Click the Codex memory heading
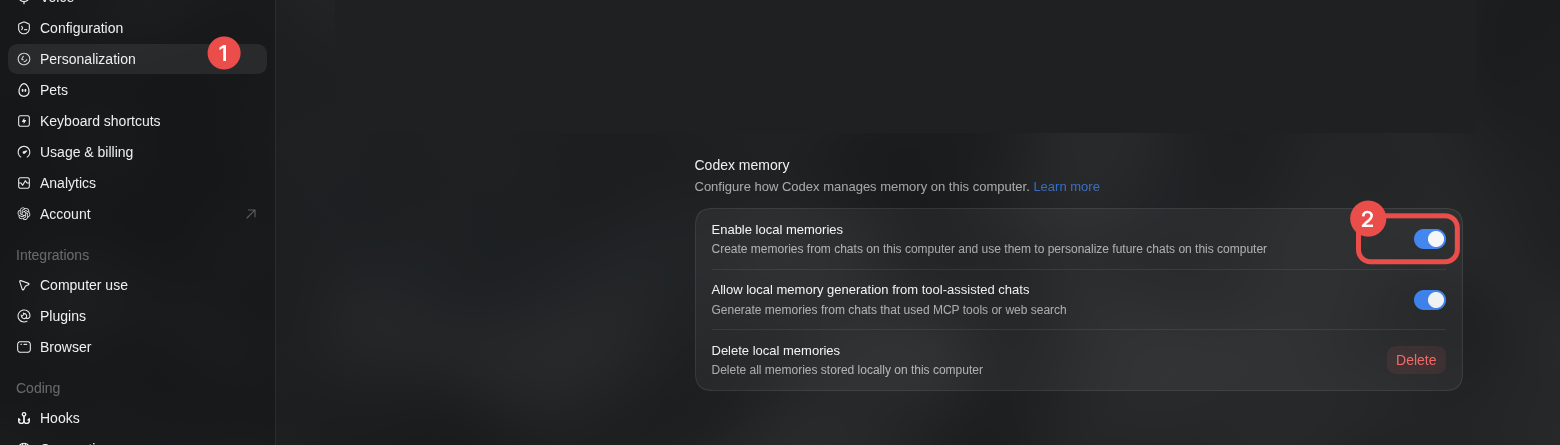This screenshot has width=1560, height=445. click(742, 165)
